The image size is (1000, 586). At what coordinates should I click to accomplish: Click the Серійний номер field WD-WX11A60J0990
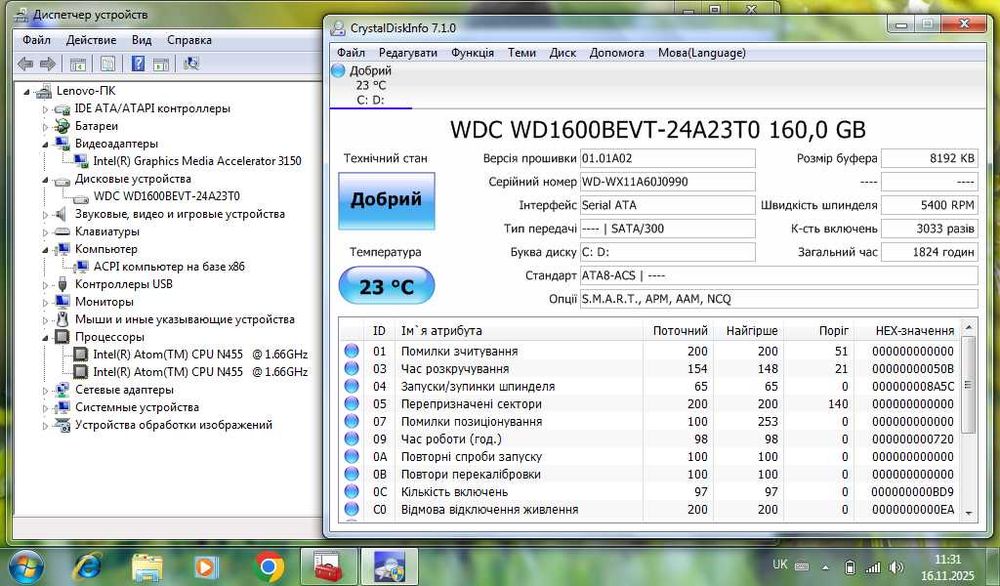tap(668, 182)
